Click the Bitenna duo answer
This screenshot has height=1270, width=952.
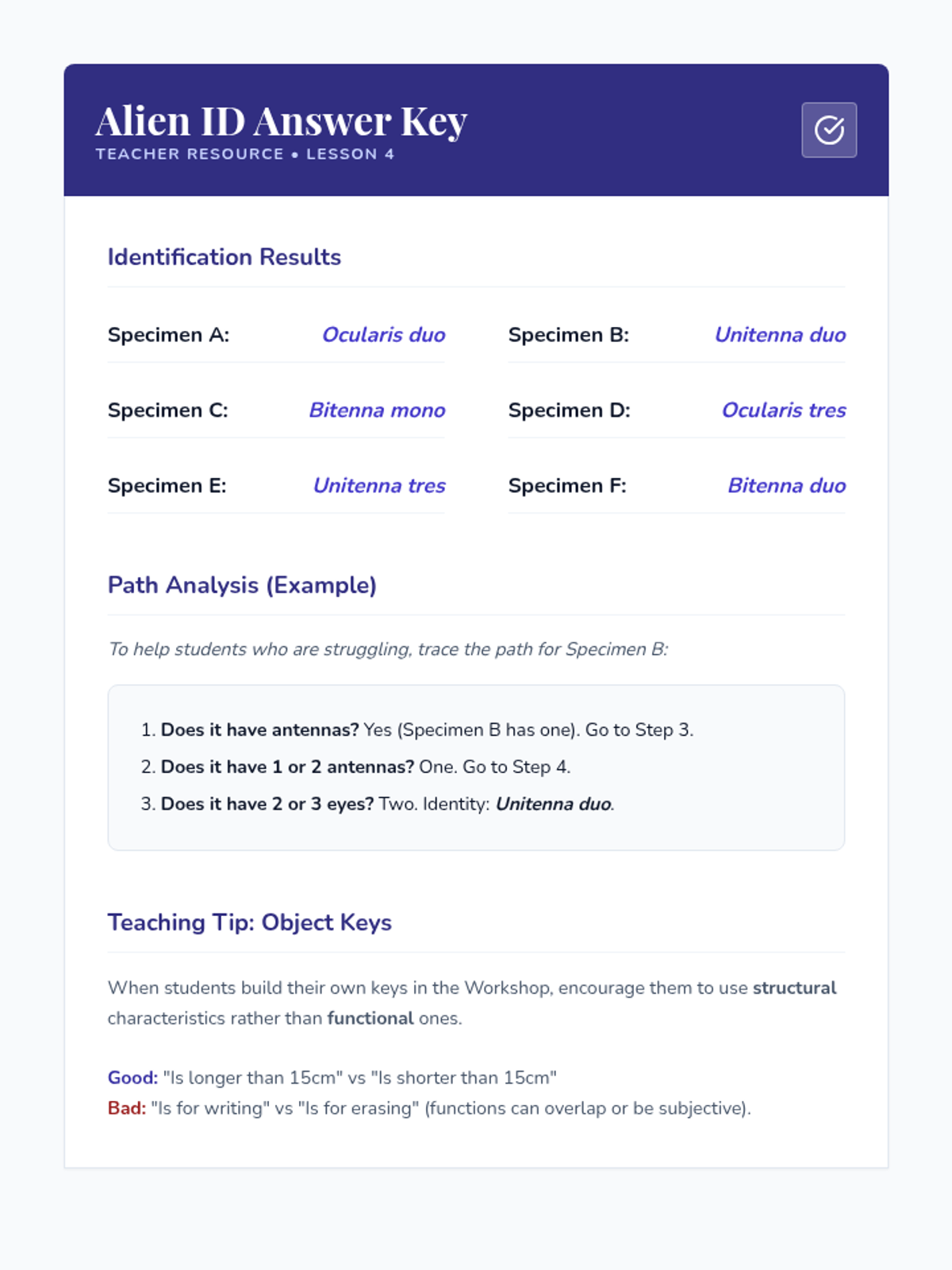click(786, 486)
